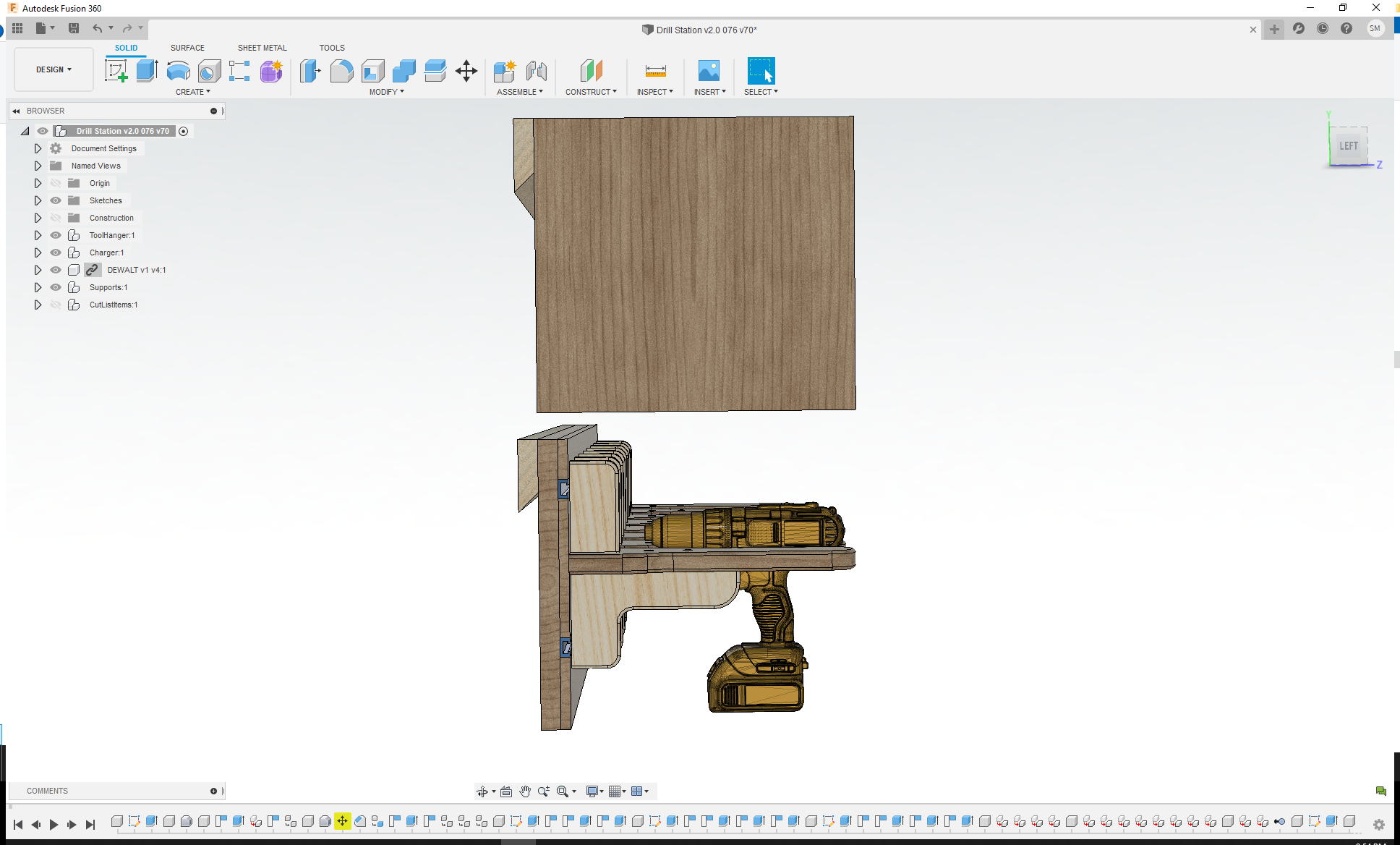Viewport: 1400px width, 845px height.
Task: Switch to the SURFACE tab
Action: (x=187, y=48)
